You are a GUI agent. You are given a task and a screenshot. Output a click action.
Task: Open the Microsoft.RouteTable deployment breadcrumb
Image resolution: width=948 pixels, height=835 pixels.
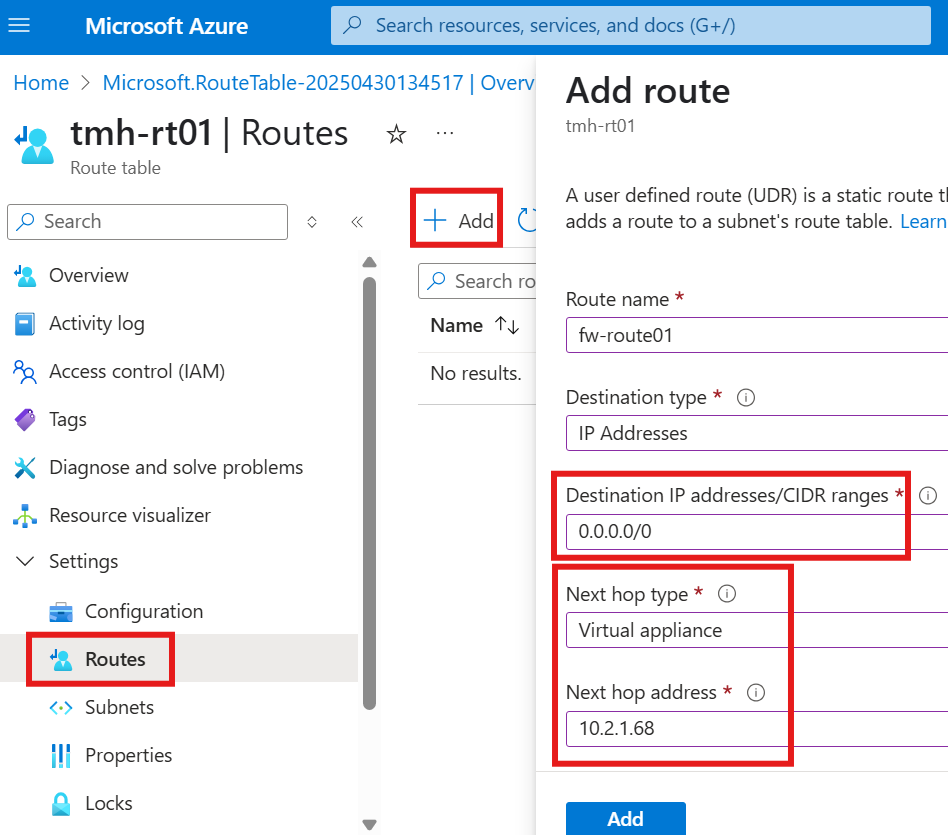319,83
